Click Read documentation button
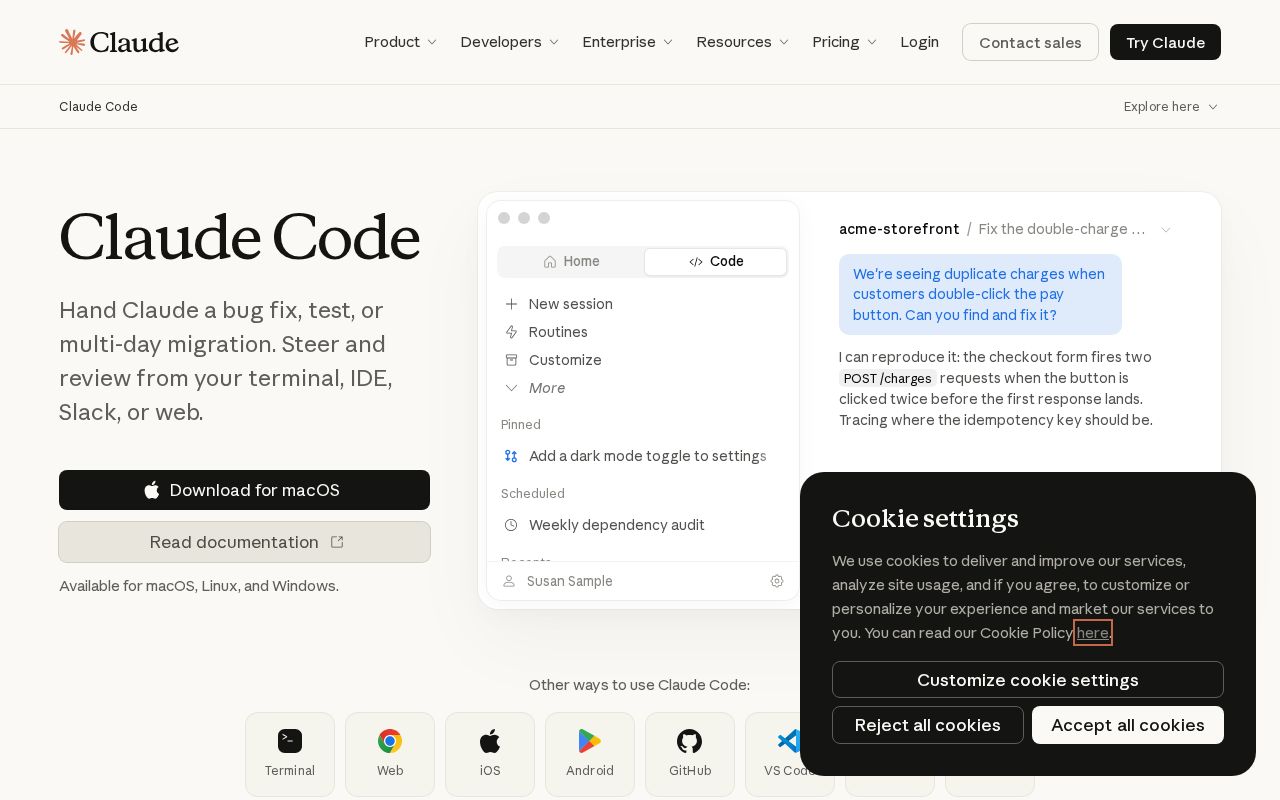Screen dimensions: 1280x800 tap(244, 542)
